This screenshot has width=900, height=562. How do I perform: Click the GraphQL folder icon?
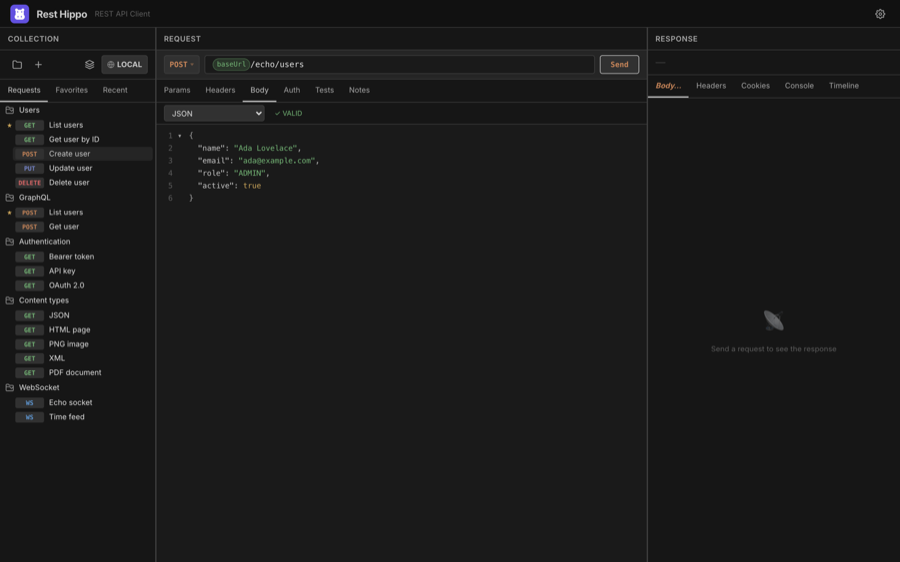coord(10,197)
